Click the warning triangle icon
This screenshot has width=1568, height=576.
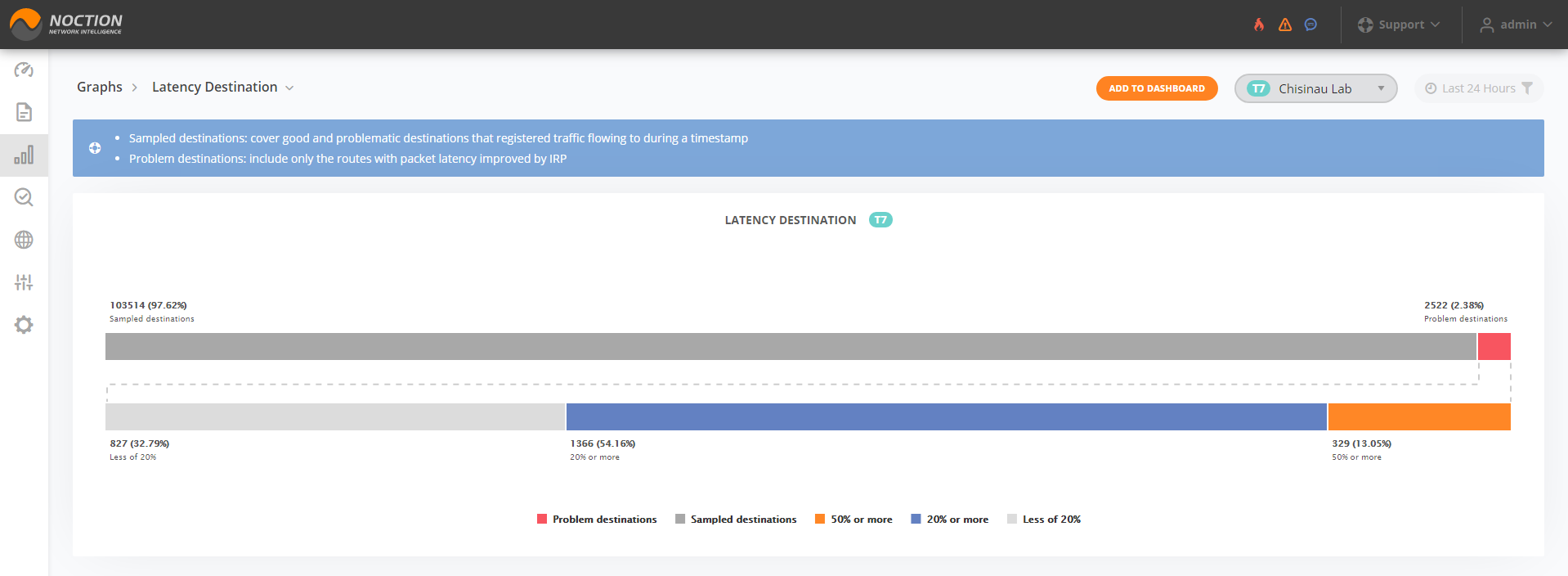1285,25
